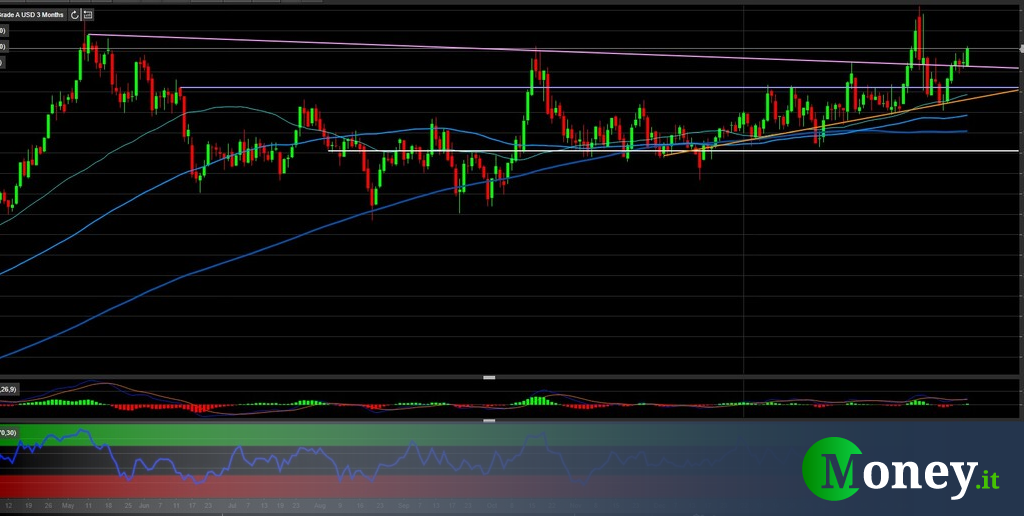
Task: Click 'Jun' on the date axis
Action: coord(144,506)
